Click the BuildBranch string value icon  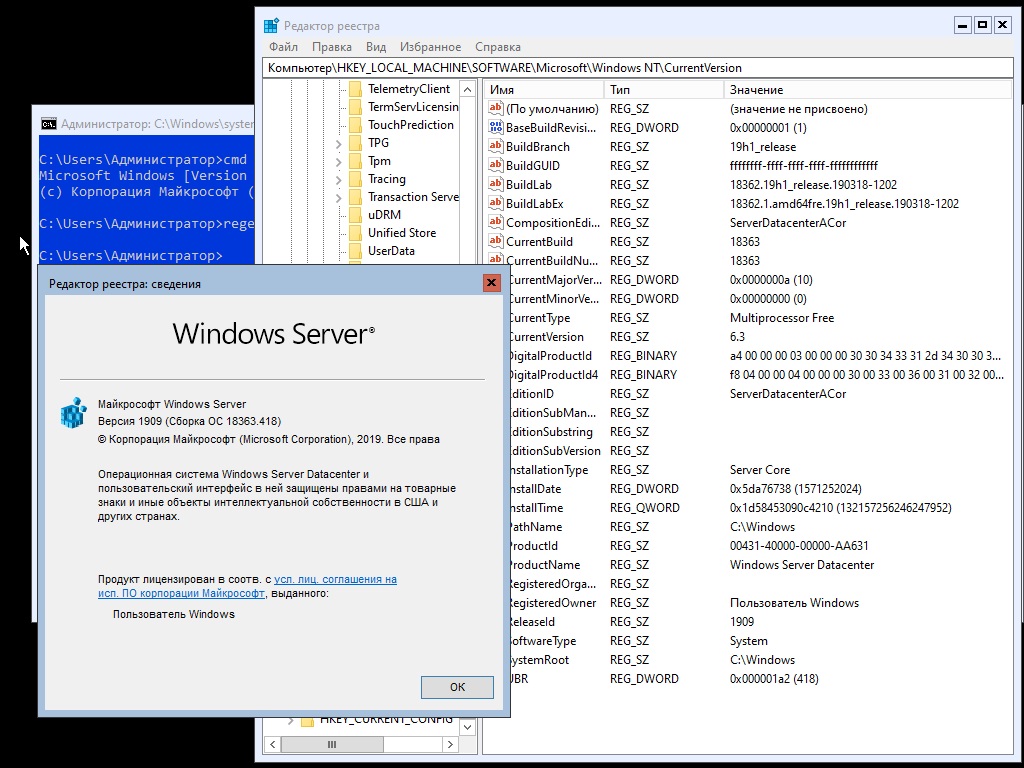pos(496,147)
